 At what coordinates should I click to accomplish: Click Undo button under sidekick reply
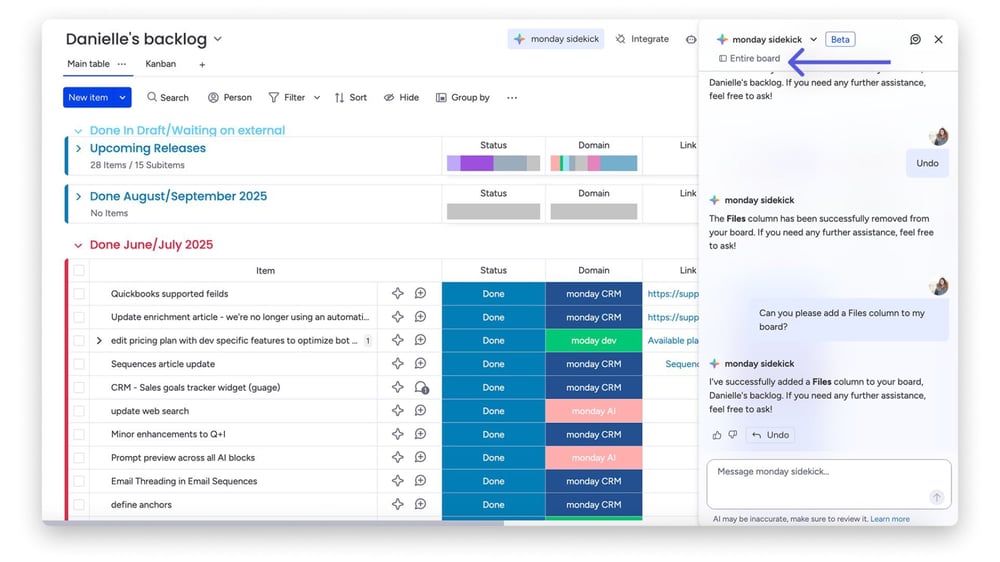point(770,435)
